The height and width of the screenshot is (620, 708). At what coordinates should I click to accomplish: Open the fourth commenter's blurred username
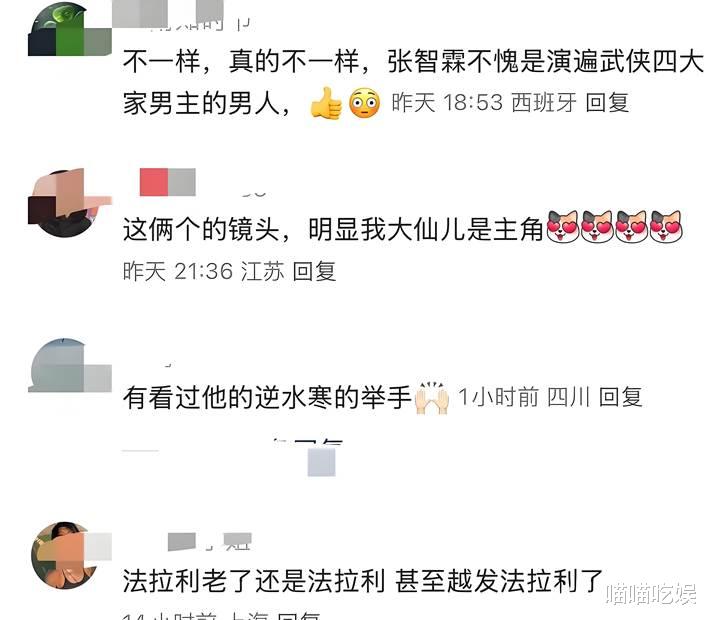[x=209, y=541]
